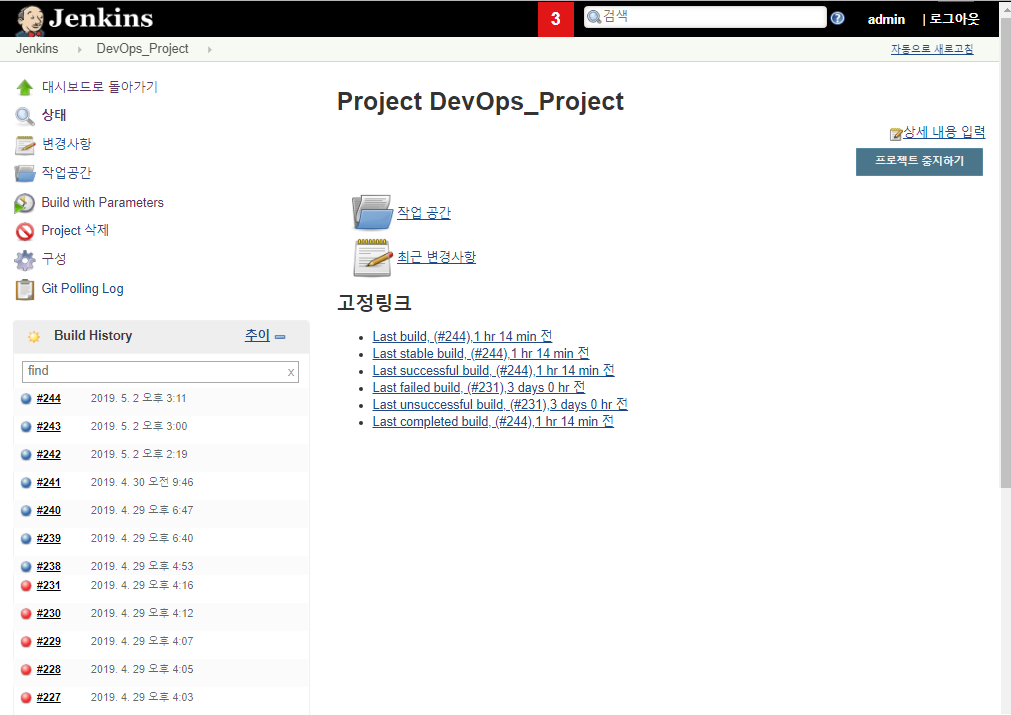The height and width of the screenshot is (715, 1011).
Task: Open the red notification badge showing 3
Action: pos(556,19)
